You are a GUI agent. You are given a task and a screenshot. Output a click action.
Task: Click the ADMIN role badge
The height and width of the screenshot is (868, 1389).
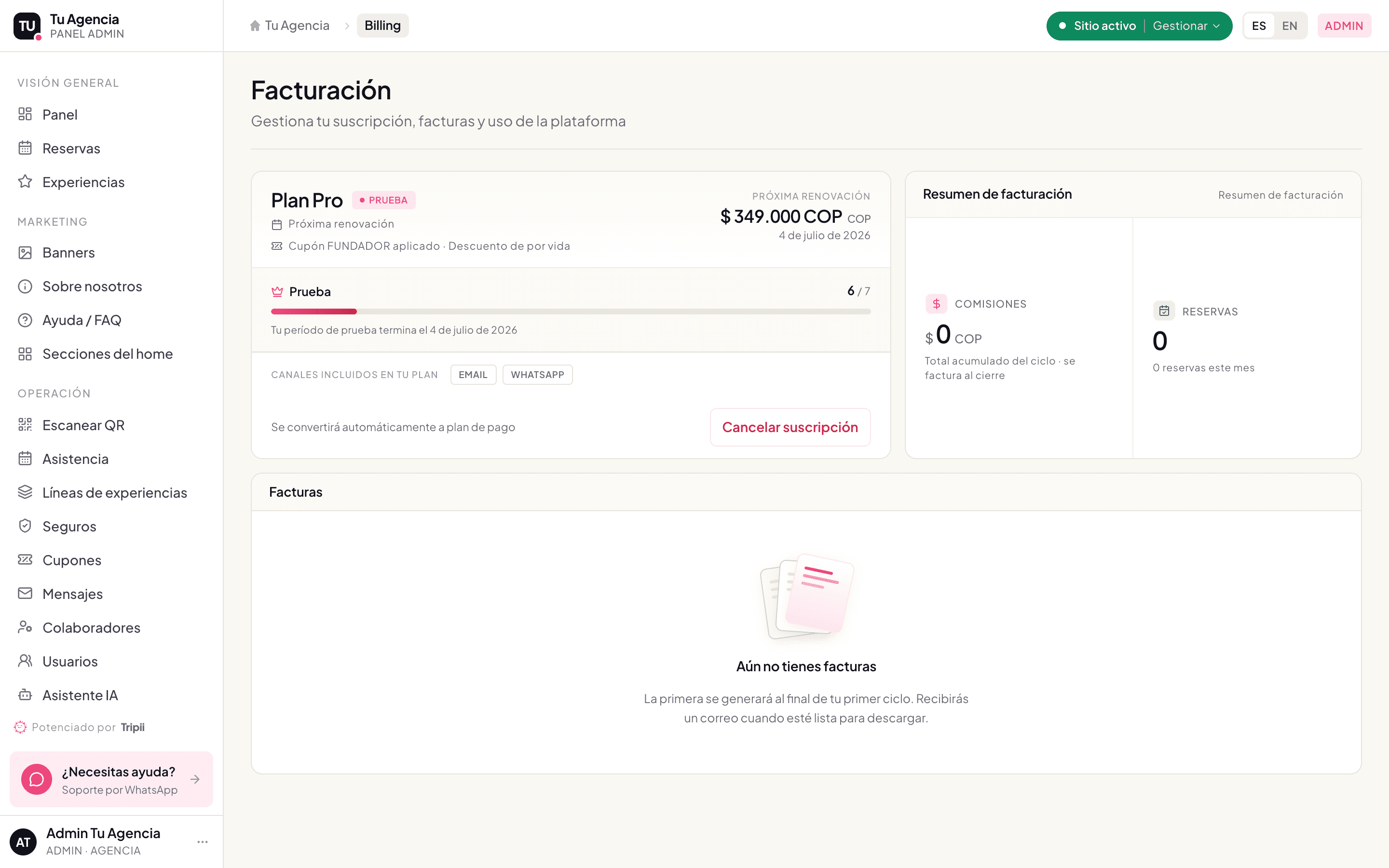pyautogui.click(x=1344, y=26)
